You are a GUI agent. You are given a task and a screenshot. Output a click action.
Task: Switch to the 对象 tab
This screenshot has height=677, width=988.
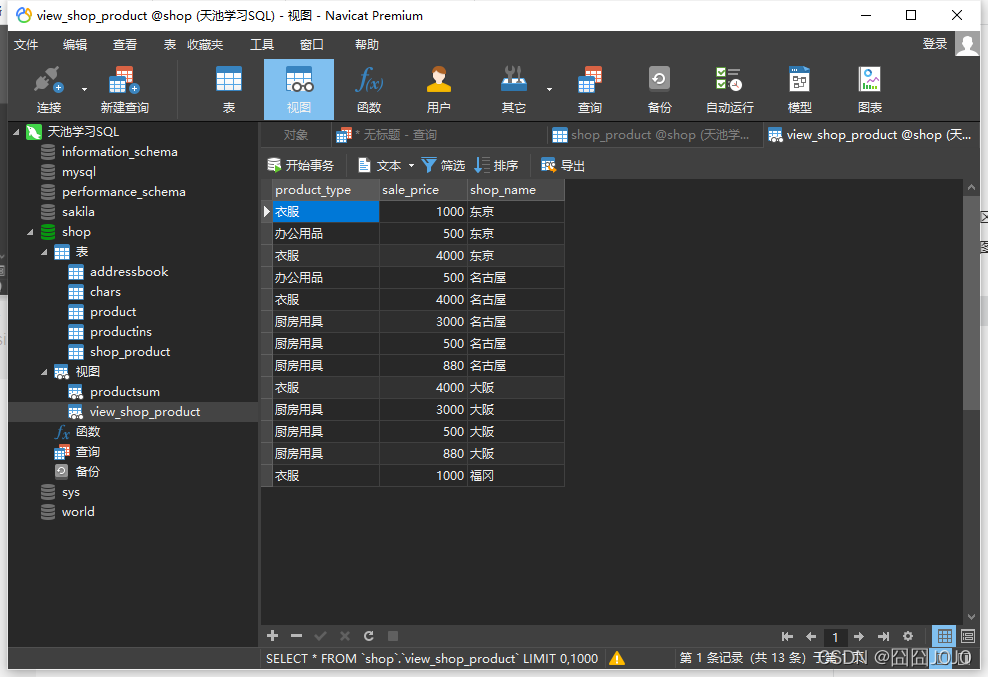coord(296,135)
